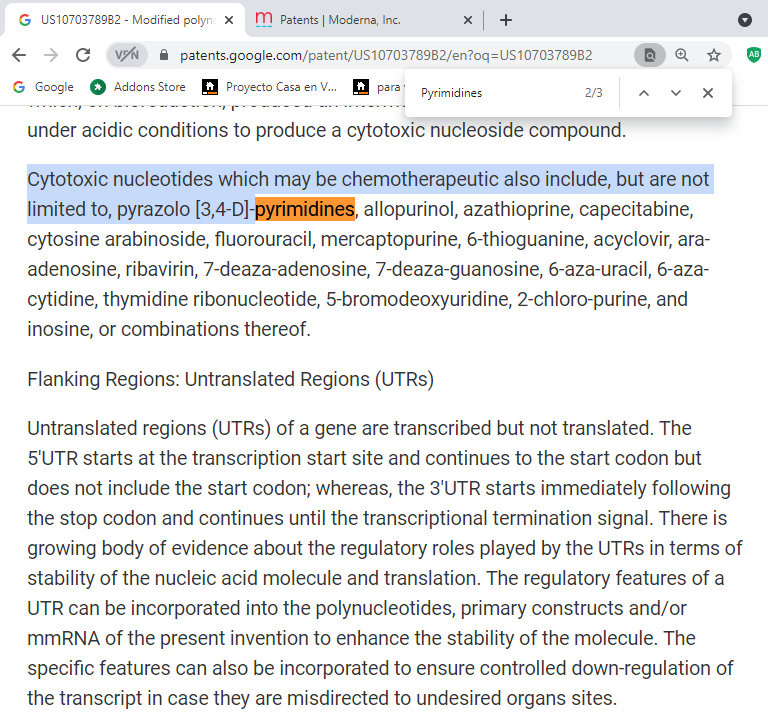Click the green AB extension icon
Screen dimensions: 768x712
click(753, 55)
